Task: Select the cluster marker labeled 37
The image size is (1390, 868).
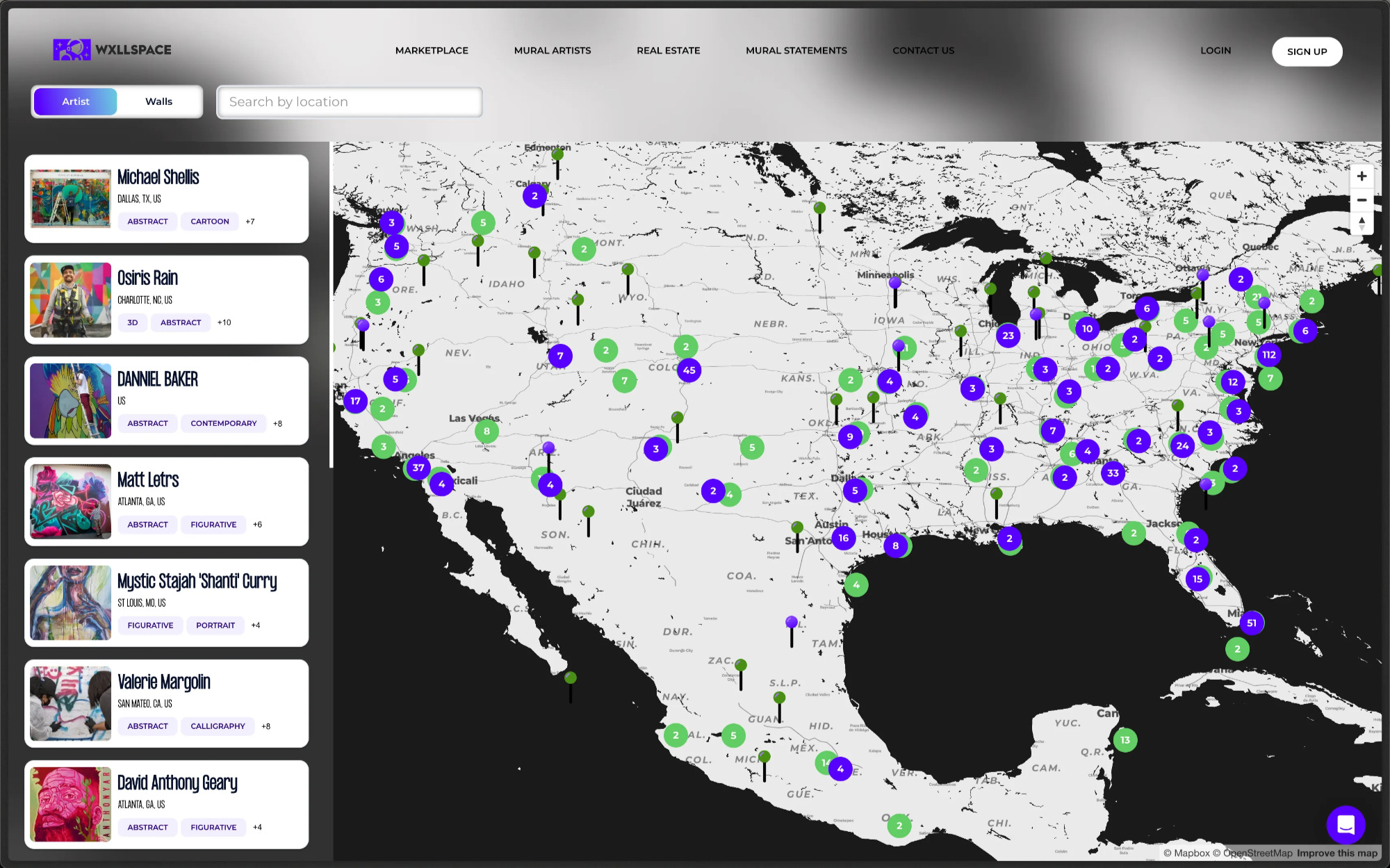Action: pyautogui.click(x=418, y=468)
